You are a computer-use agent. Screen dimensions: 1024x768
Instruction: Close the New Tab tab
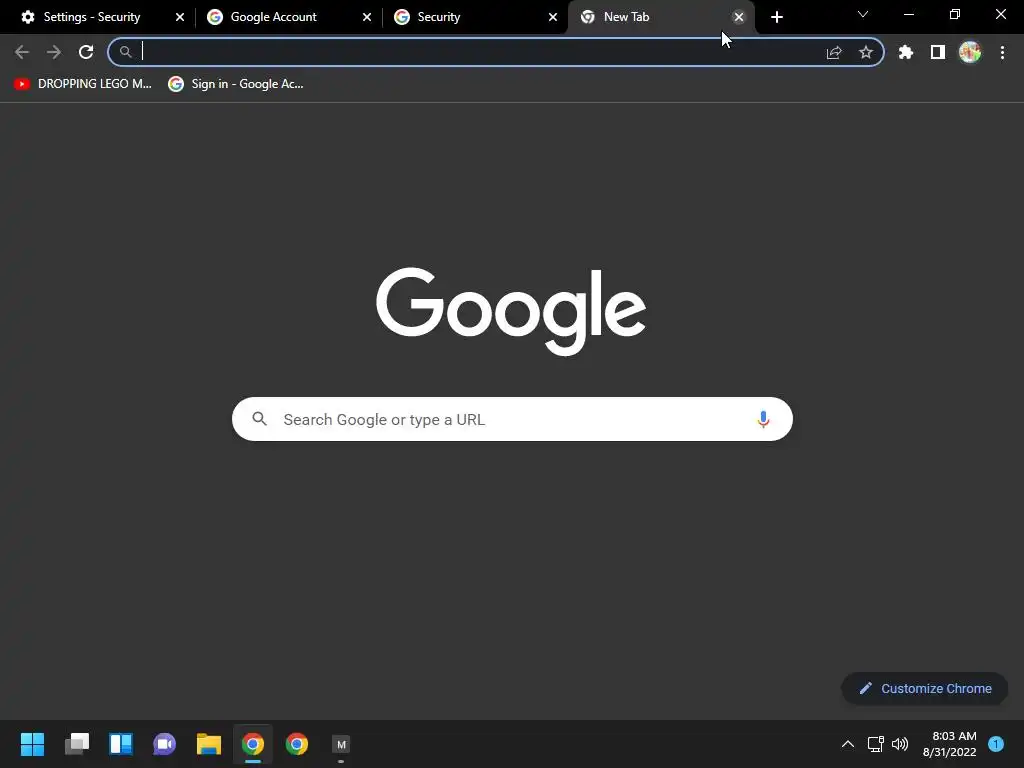(739, 17)
